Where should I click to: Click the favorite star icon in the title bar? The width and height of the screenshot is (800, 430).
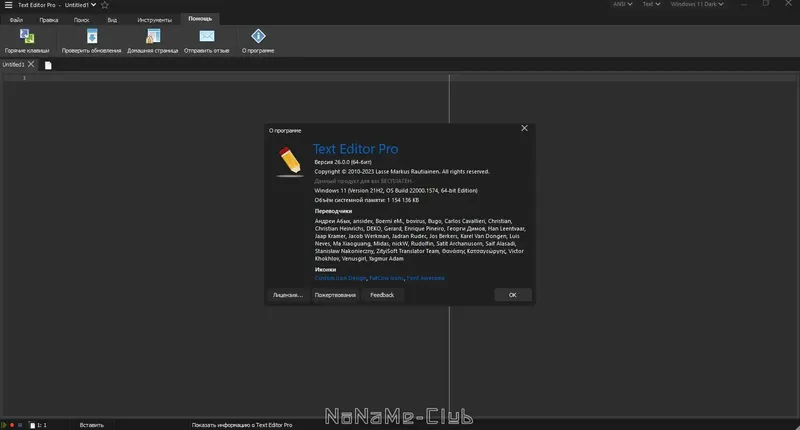[x=105, y=5]
